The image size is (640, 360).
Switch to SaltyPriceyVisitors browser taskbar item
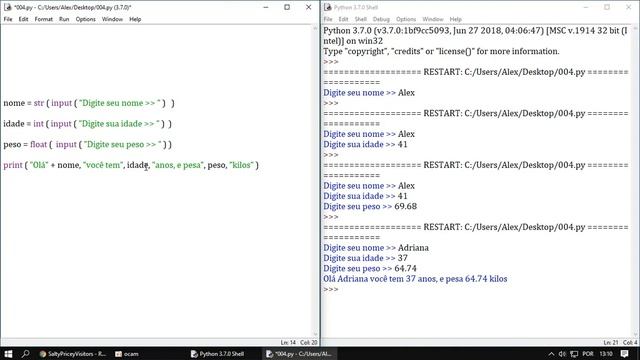tap(73, 354)
